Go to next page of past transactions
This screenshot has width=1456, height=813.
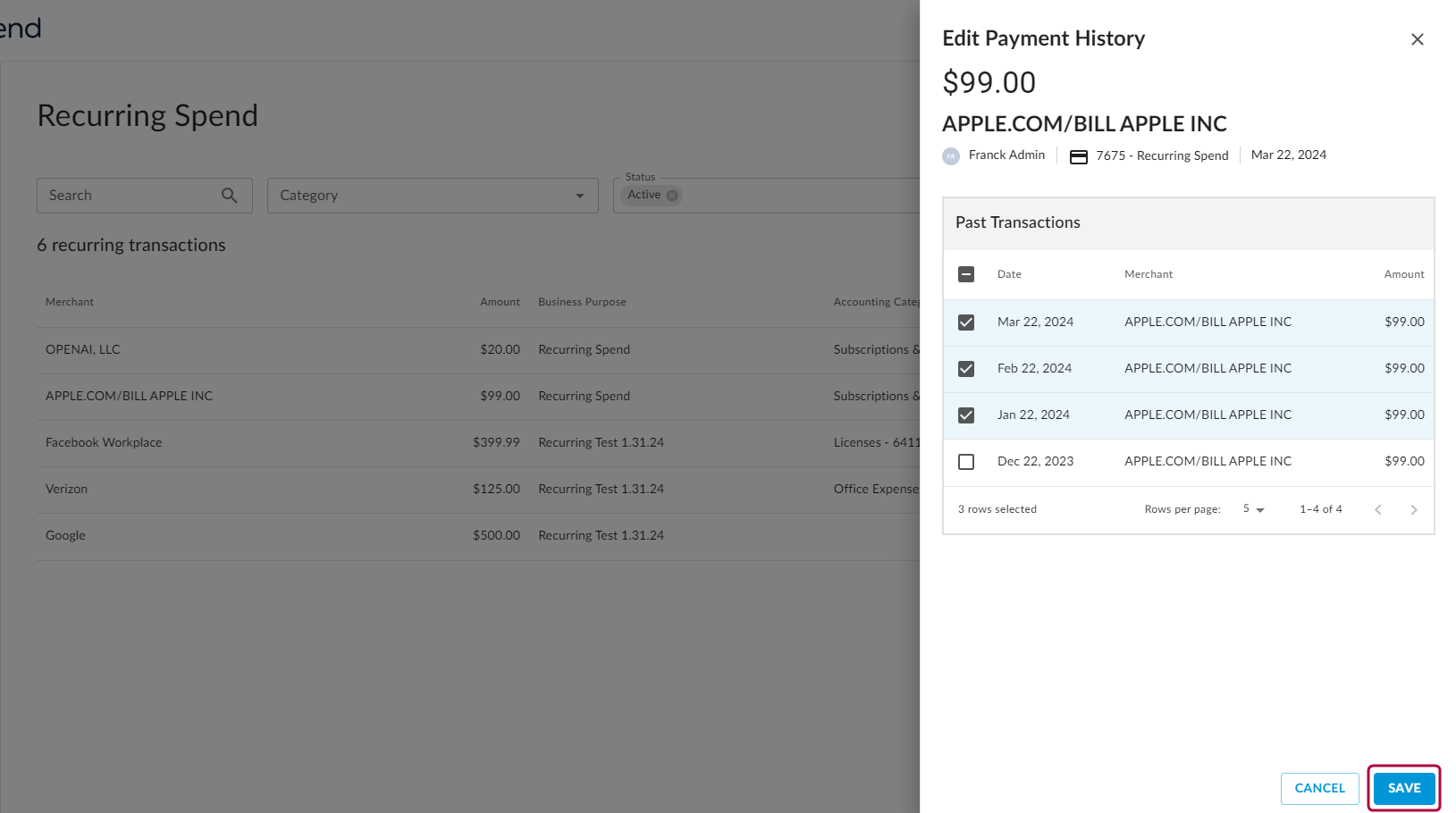point(1414,509)
